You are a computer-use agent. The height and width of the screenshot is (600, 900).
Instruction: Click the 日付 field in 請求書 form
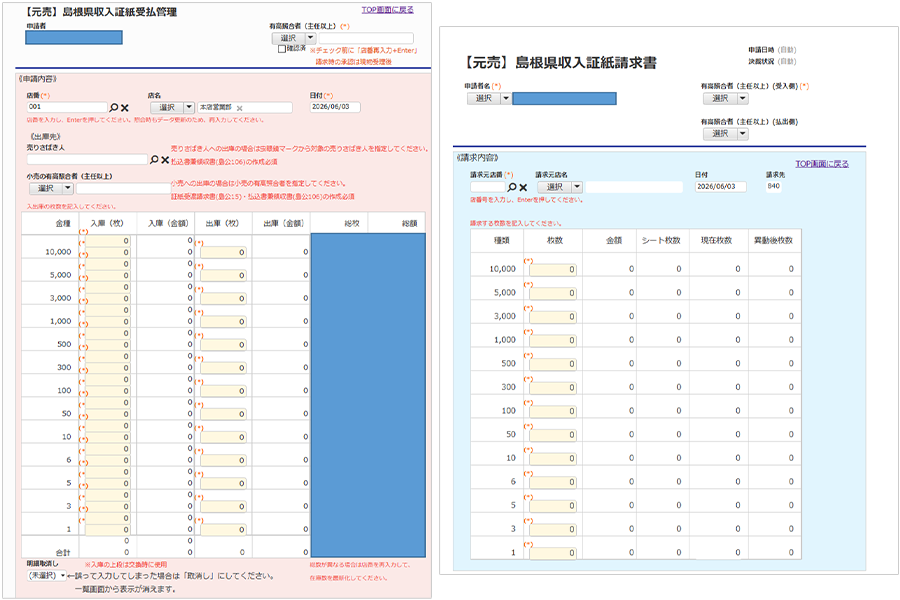720,187
